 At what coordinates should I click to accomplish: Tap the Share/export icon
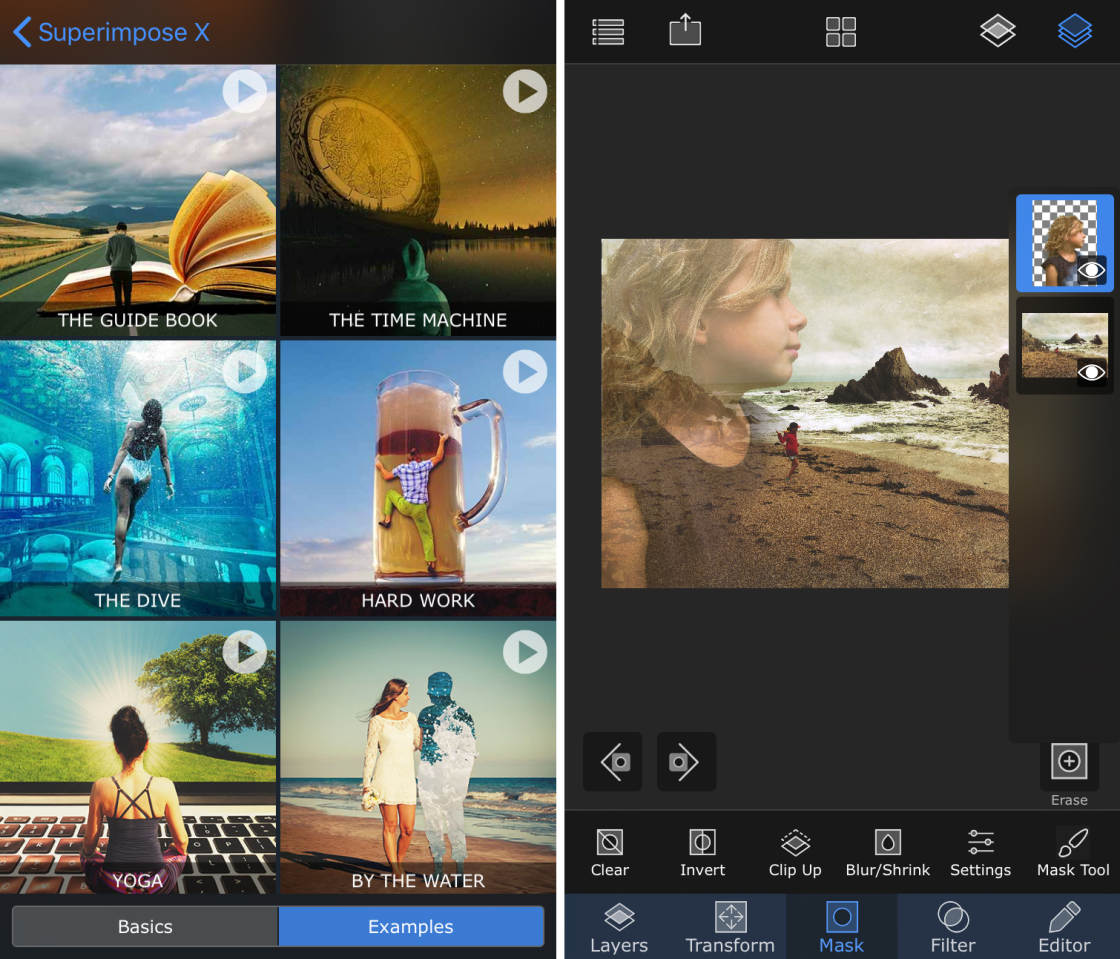click(x=685, y=31)
